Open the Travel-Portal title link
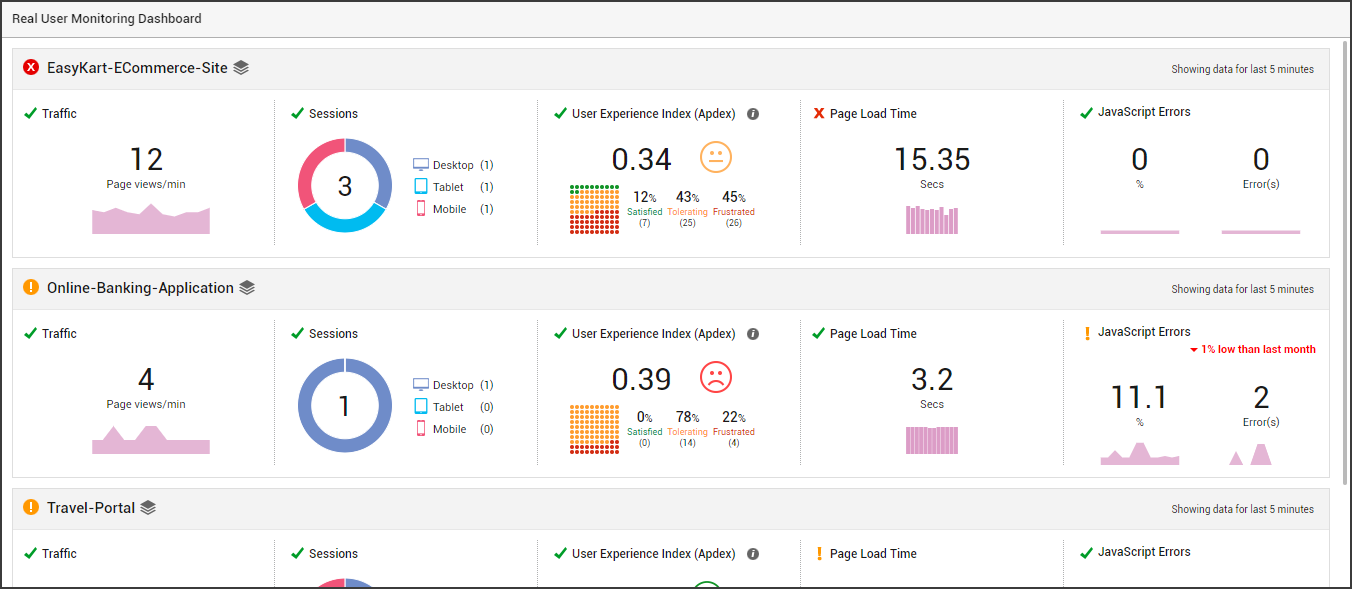The height and width of the screenshot is (589, 1352). pos(91,508)
